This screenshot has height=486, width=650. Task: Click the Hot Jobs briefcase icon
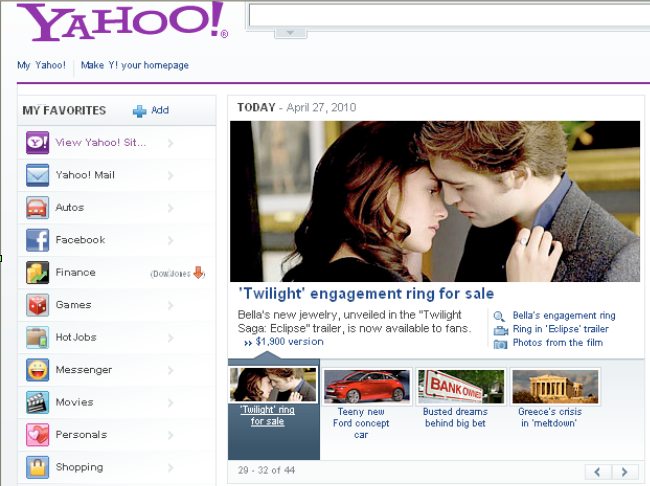(37, 337)
